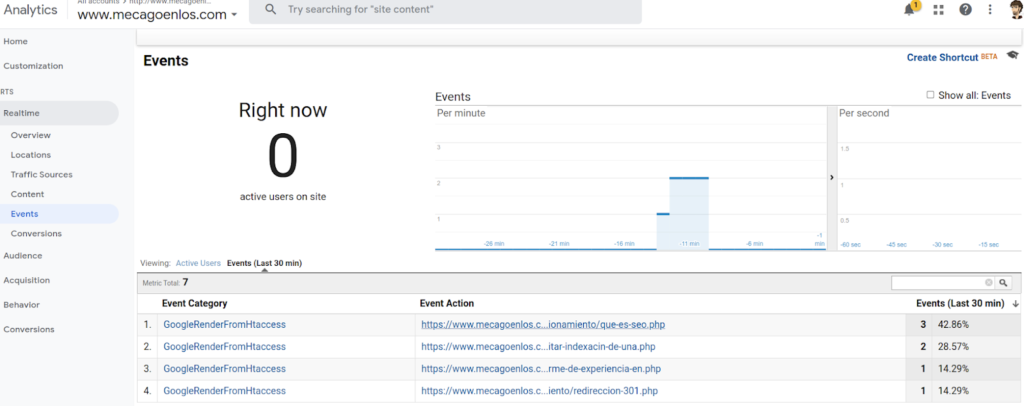Select Traffic Sources in Realtime menu
The image size is (1024, 406).
click(x=41, y=175)
